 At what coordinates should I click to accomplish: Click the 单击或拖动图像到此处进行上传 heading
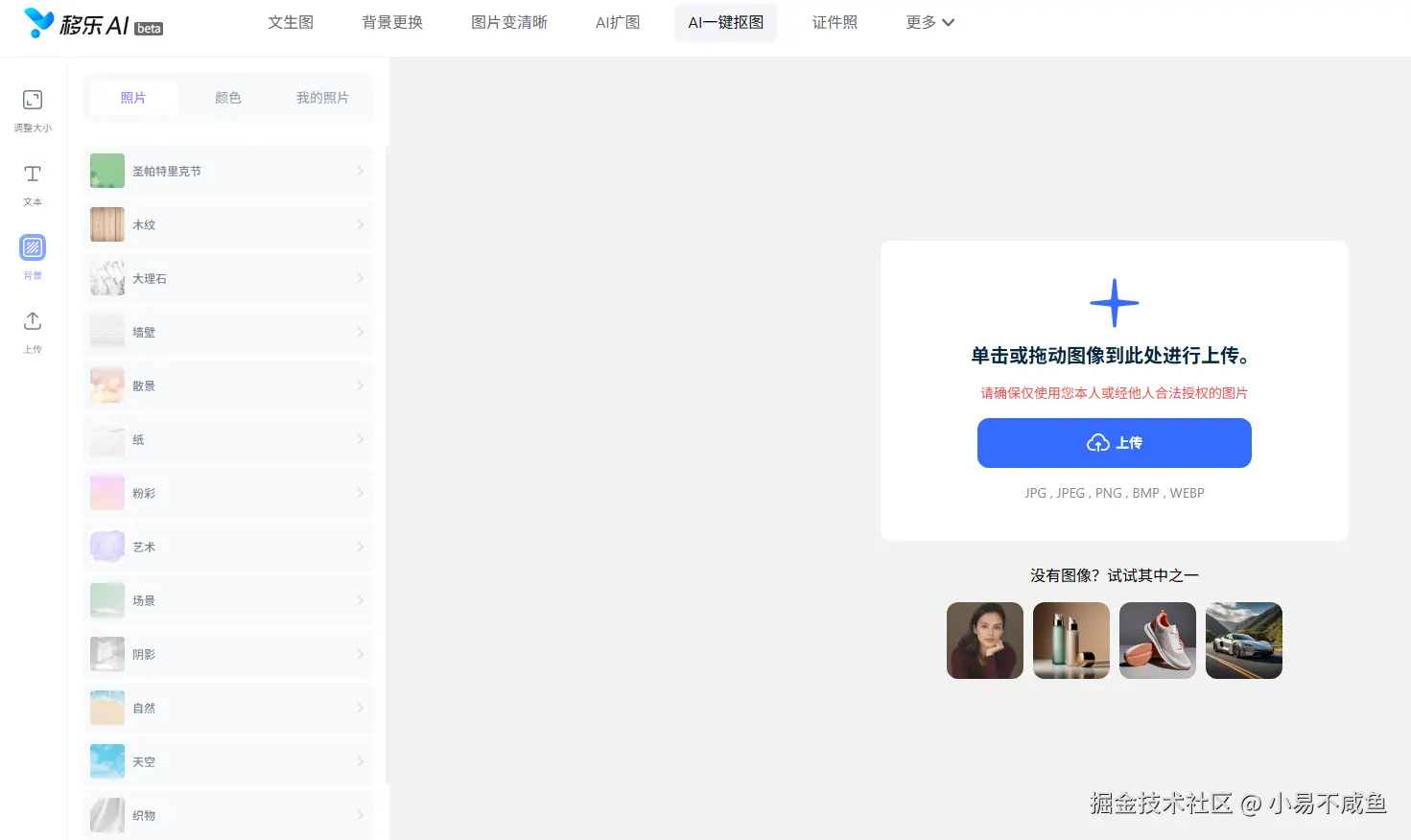(x=1113, y=356)
